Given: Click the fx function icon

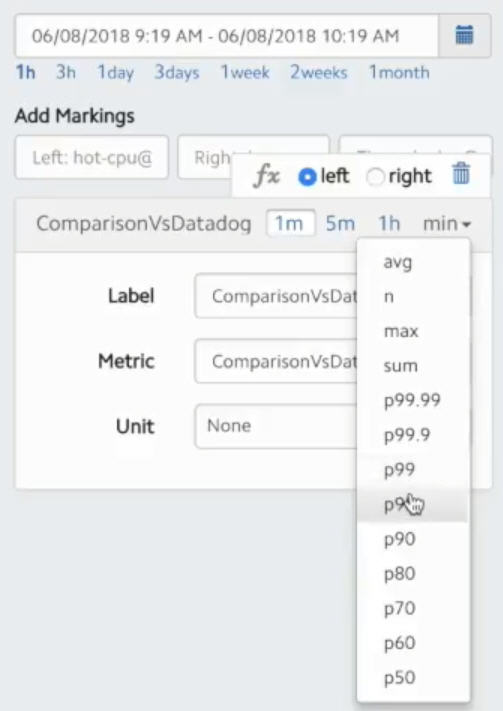Looking at the screenshot, I should coord(266,175).
